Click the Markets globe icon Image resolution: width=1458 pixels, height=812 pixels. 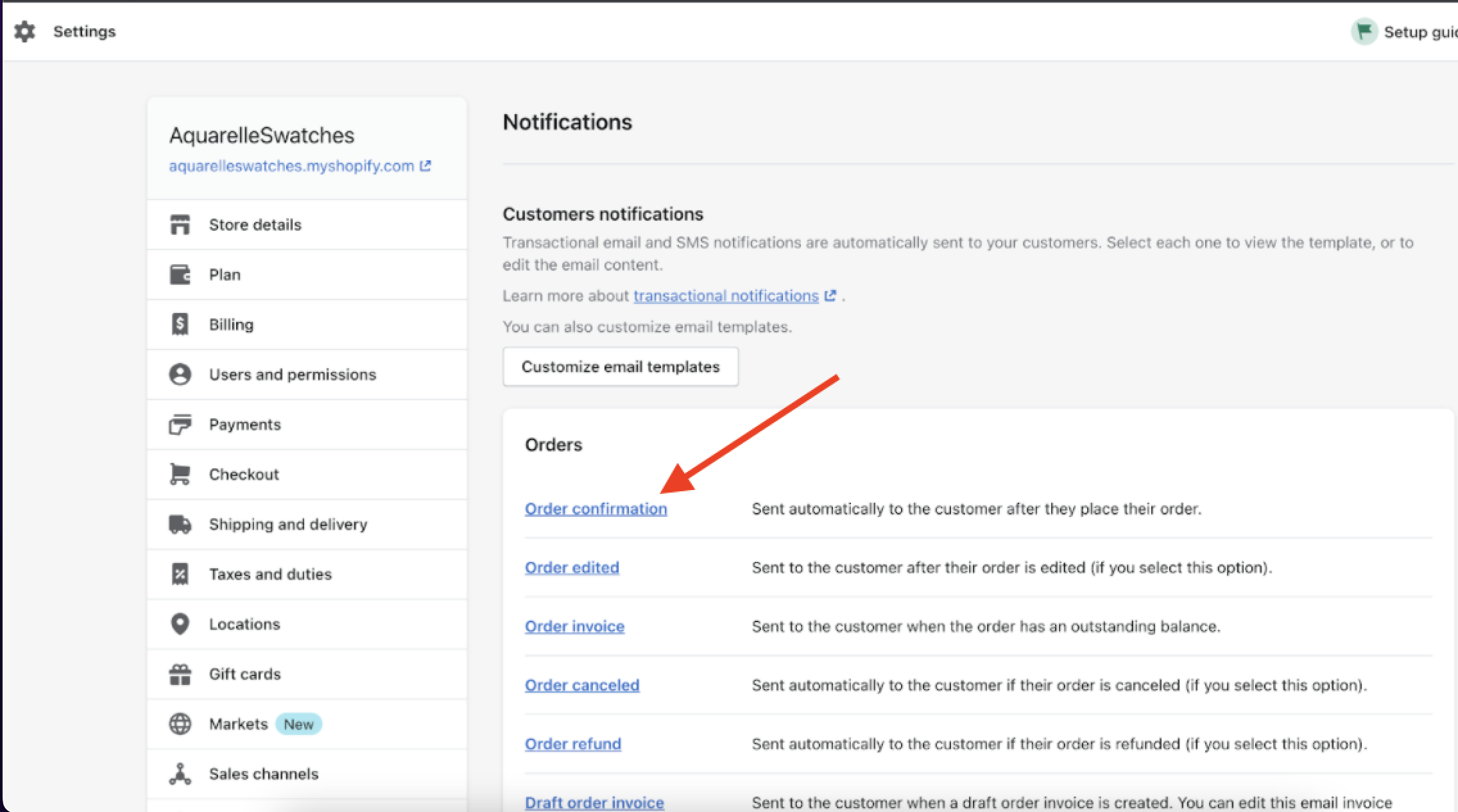180,724
